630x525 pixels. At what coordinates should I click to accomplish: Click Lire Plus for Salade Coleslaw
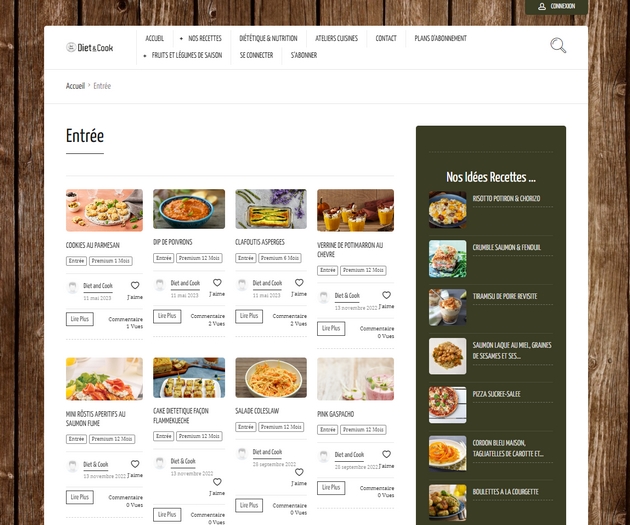[249, 505]
